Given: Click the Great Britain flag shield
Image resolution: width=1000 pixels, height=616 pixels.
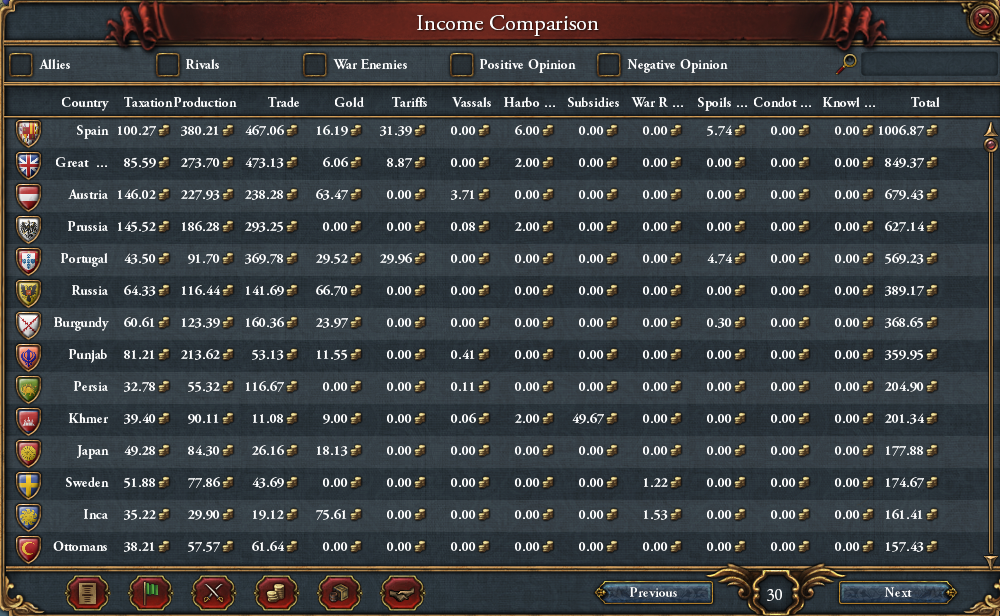Looking at the screenshot, I should pos(29,165).
